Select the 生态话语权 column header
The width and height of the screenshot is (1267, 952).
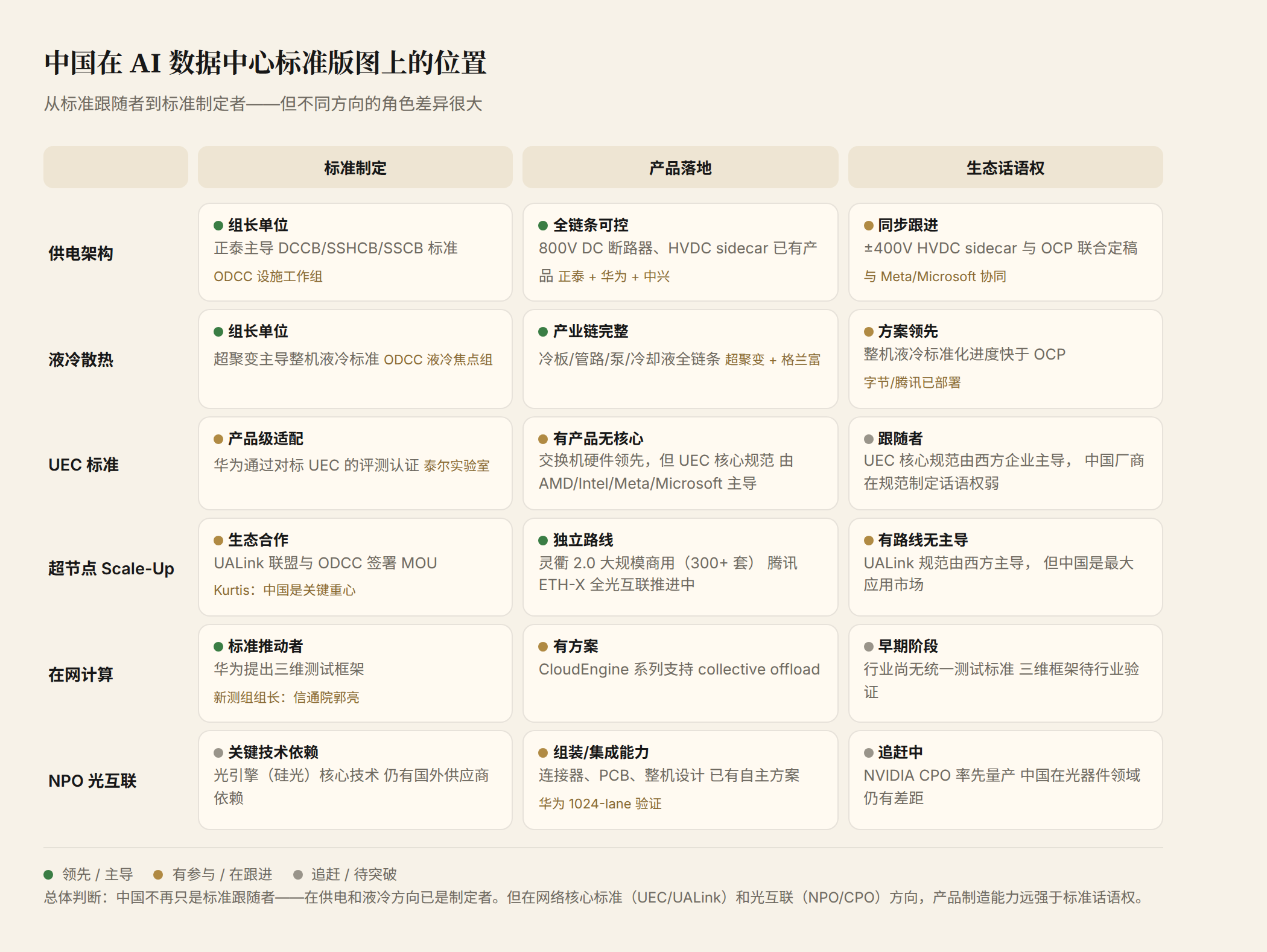point(1006,167)
